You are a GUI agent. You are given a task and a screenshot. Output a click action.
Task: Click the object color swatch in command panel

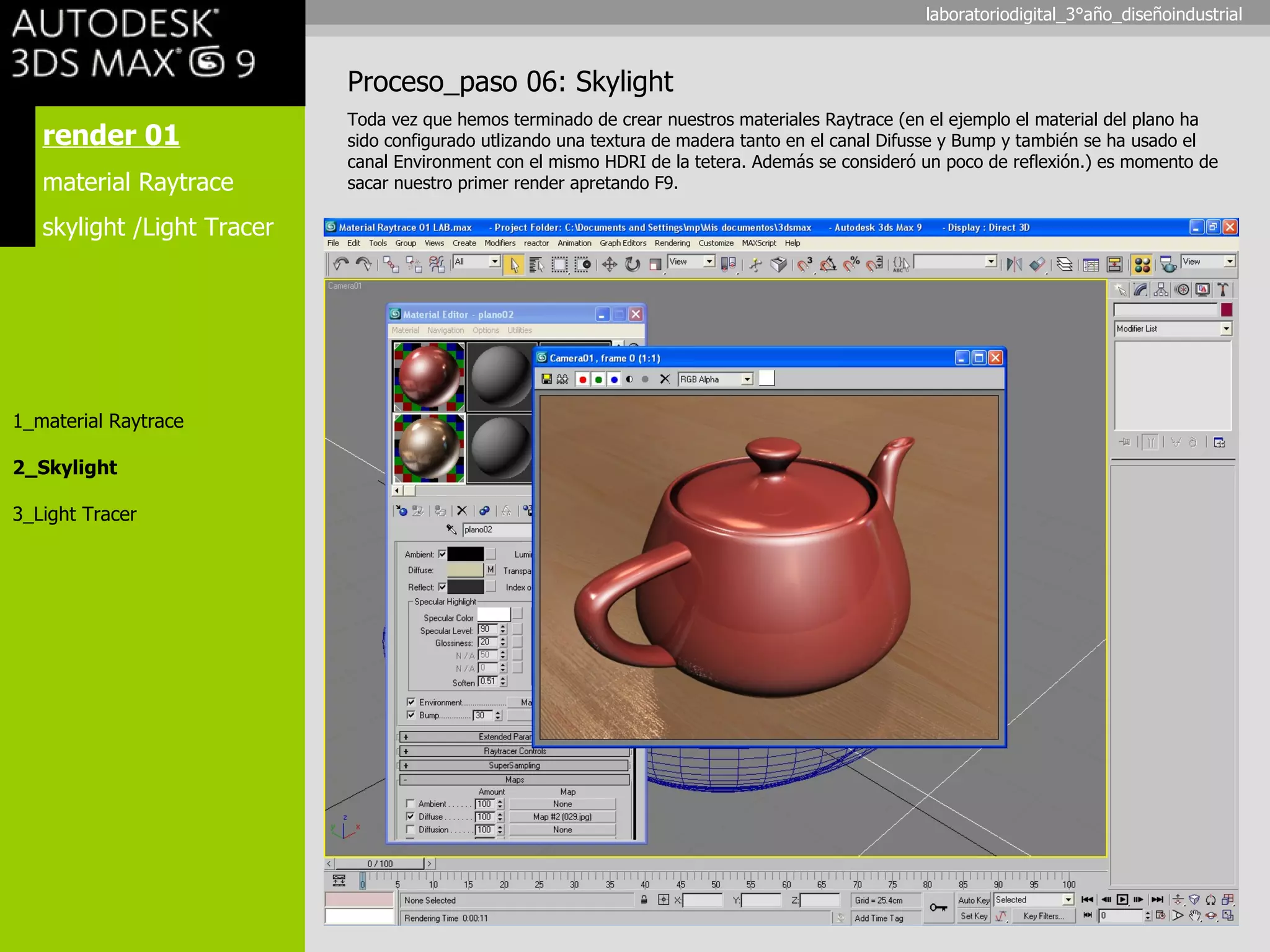[1226, 309]
